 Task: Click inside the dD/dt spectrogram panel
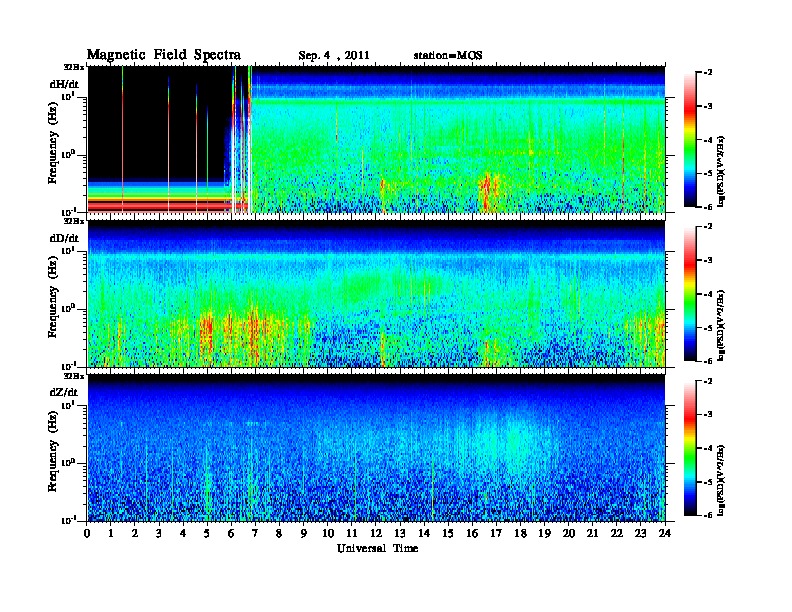pyautogui.click(x=376, y=293)
